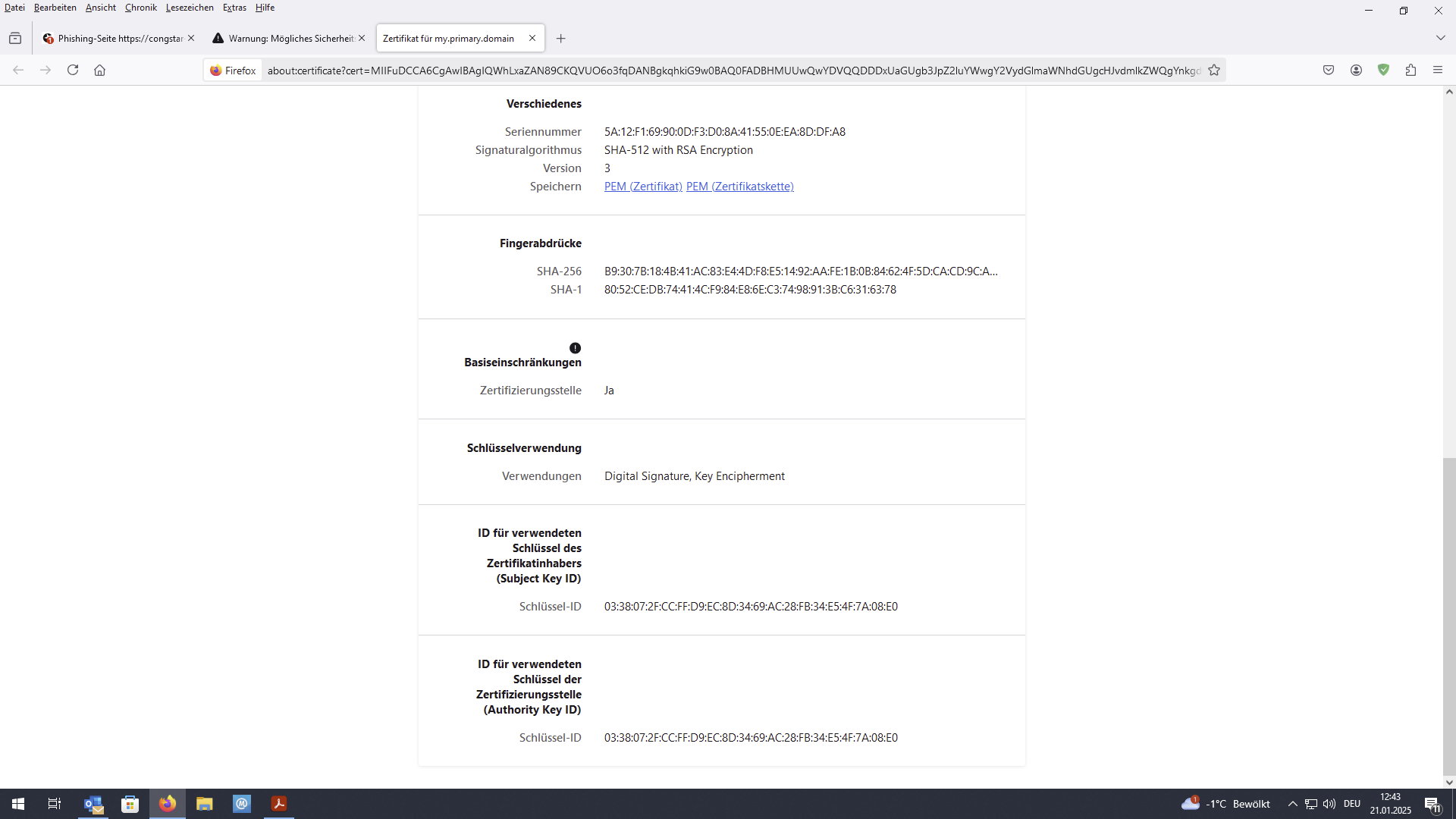Click the reload page icon
The height and width of the screenshot is (819, 1456).
point(73,70)
